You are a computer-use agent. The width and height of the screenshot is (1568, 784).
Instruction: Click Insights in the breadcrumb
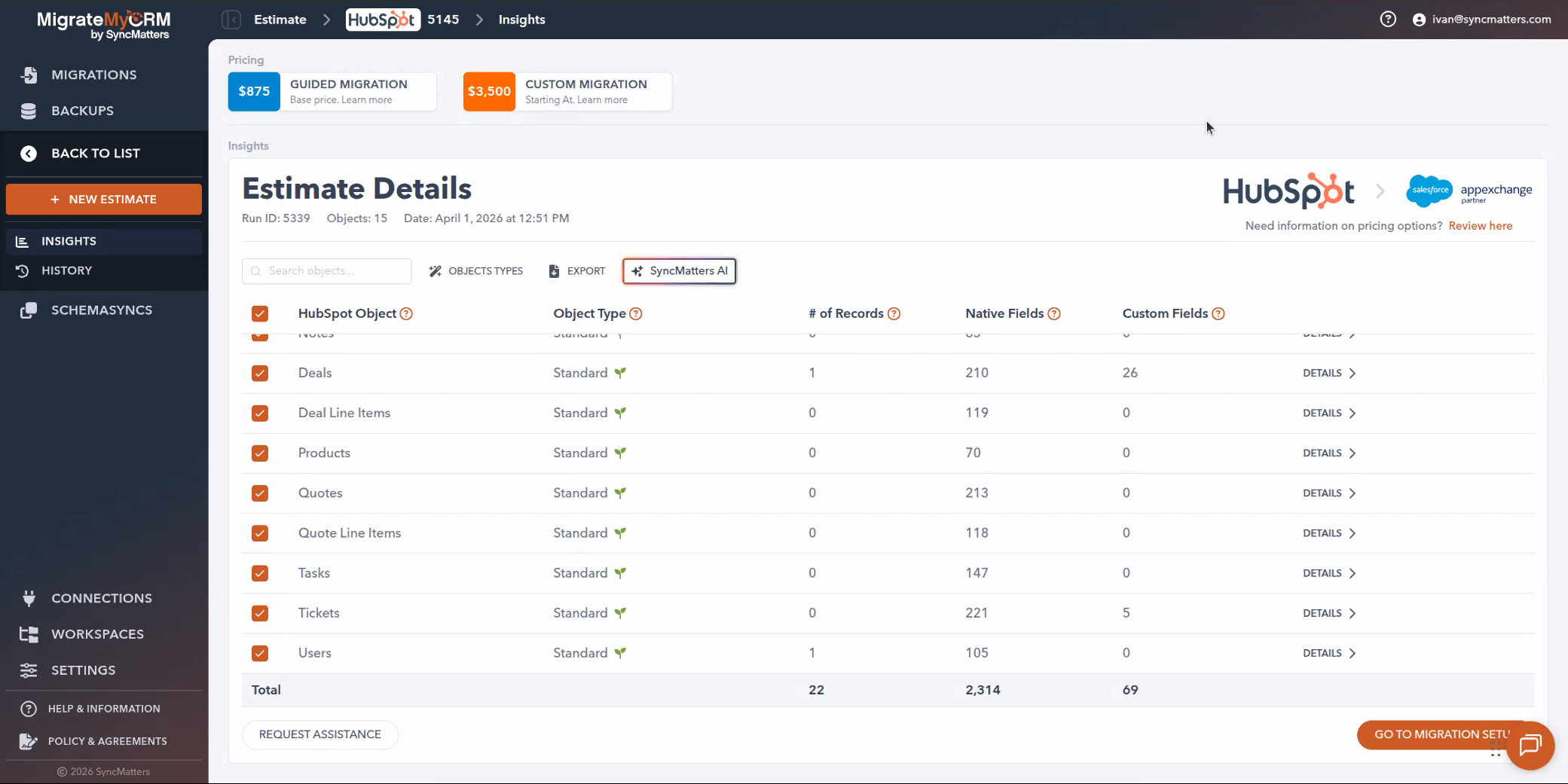click(x=521, y=20)
